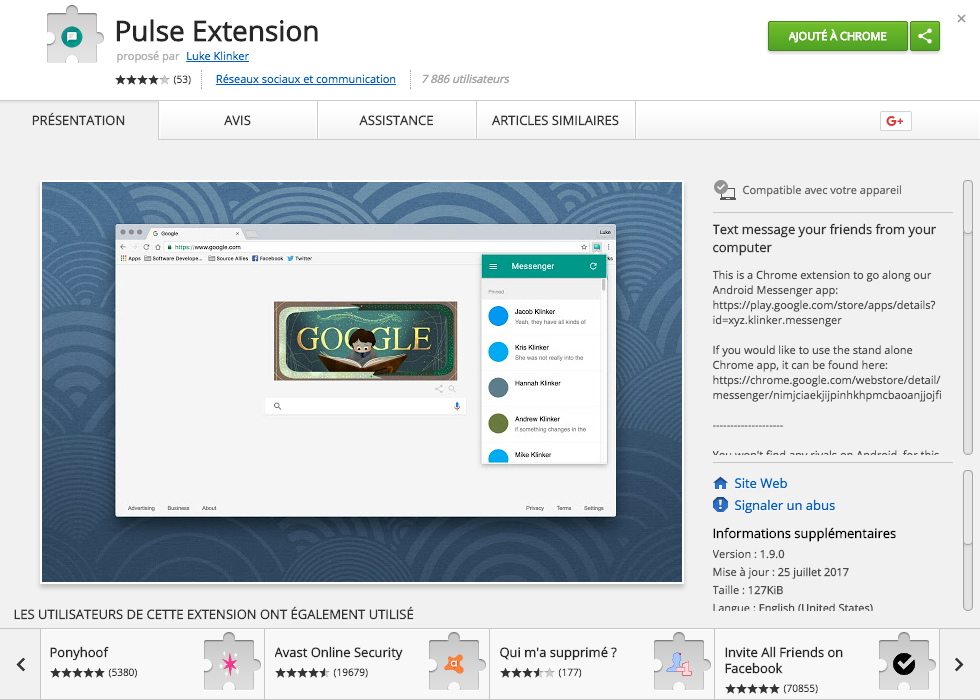980x700 pixels.
Task: Click the Google+ share button
Action: [x=895, y=121]
